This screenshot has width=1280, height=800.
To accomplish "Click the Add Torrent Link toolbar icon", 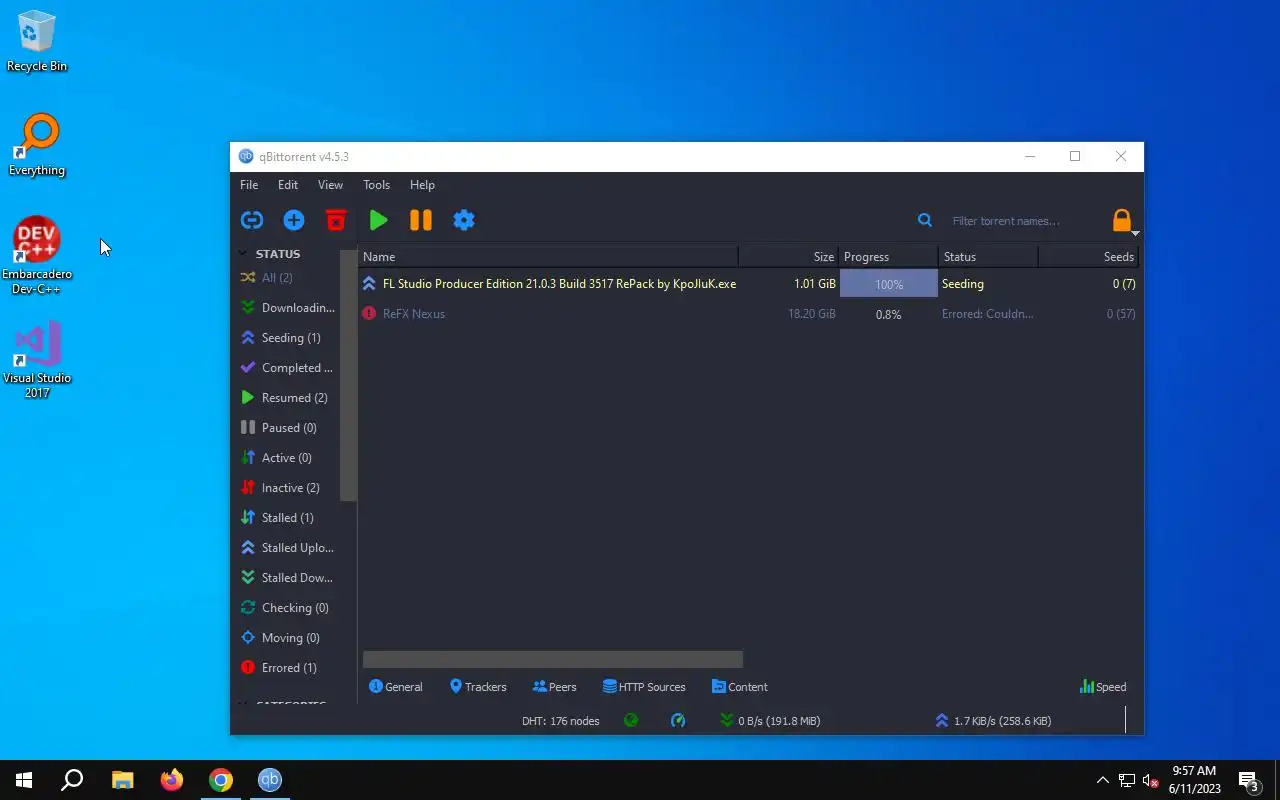I will (252, 220).
